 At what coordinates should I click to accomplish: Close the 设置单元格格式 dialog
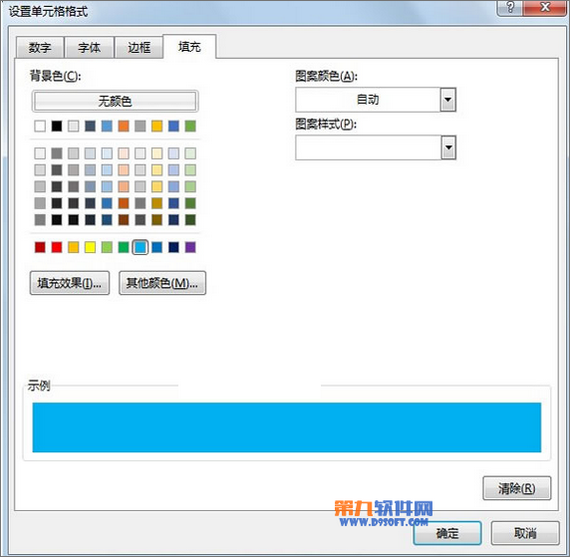[545, 7]
